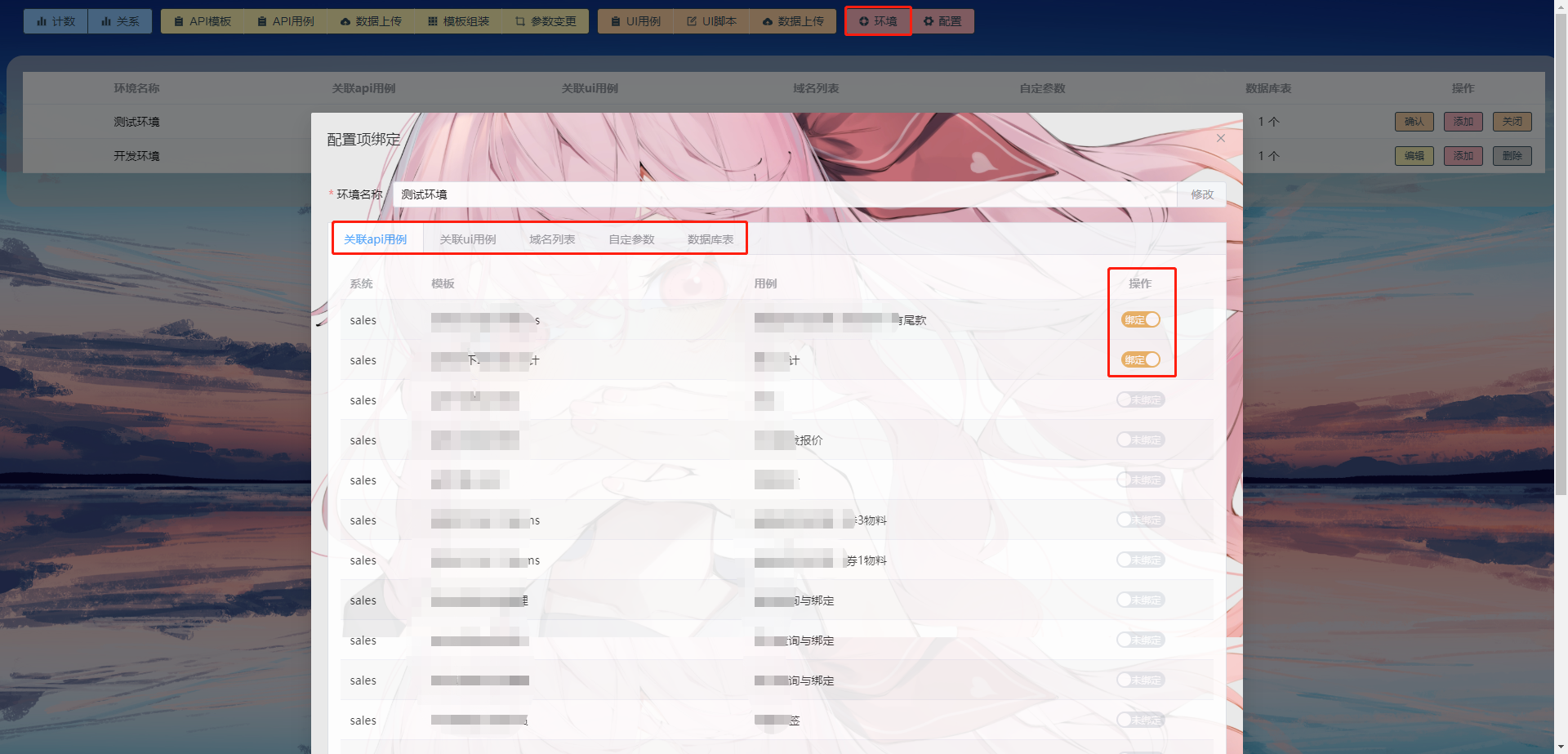
Task: Click the 模板 column header
Action: 443,283
